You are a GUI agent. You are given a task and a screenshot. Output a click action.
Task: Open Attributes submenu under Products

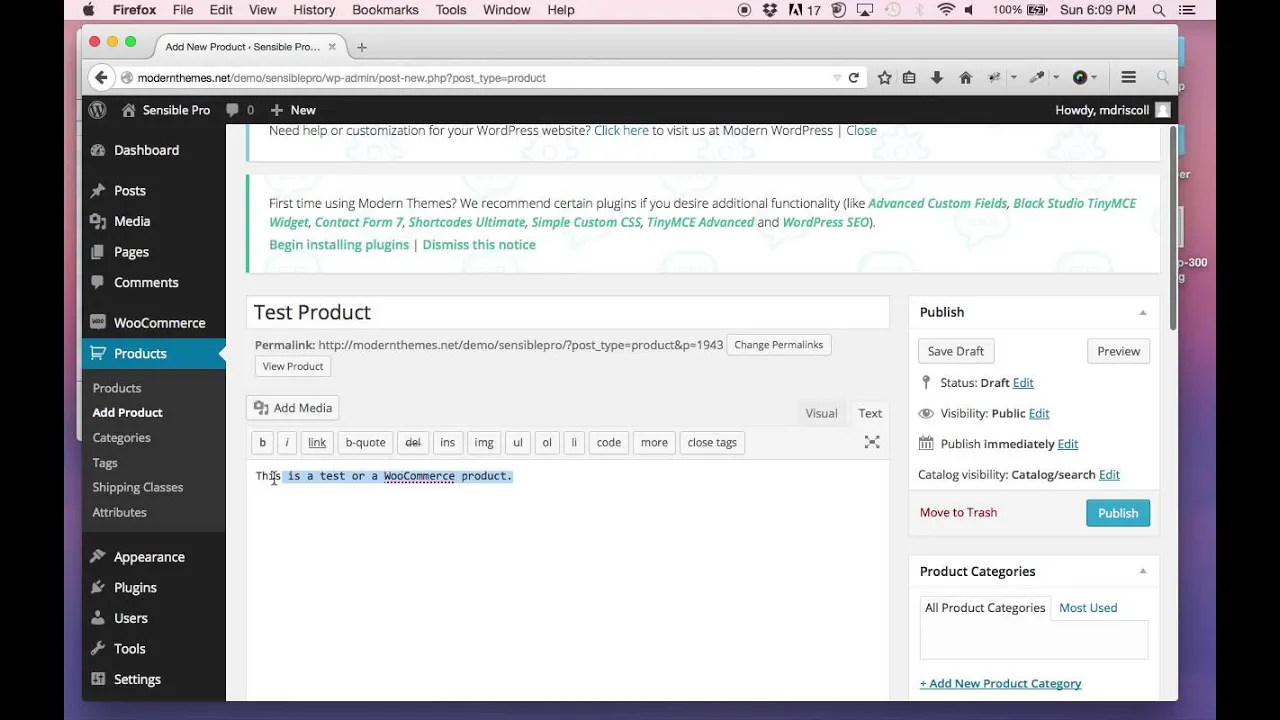click(119, 512)
